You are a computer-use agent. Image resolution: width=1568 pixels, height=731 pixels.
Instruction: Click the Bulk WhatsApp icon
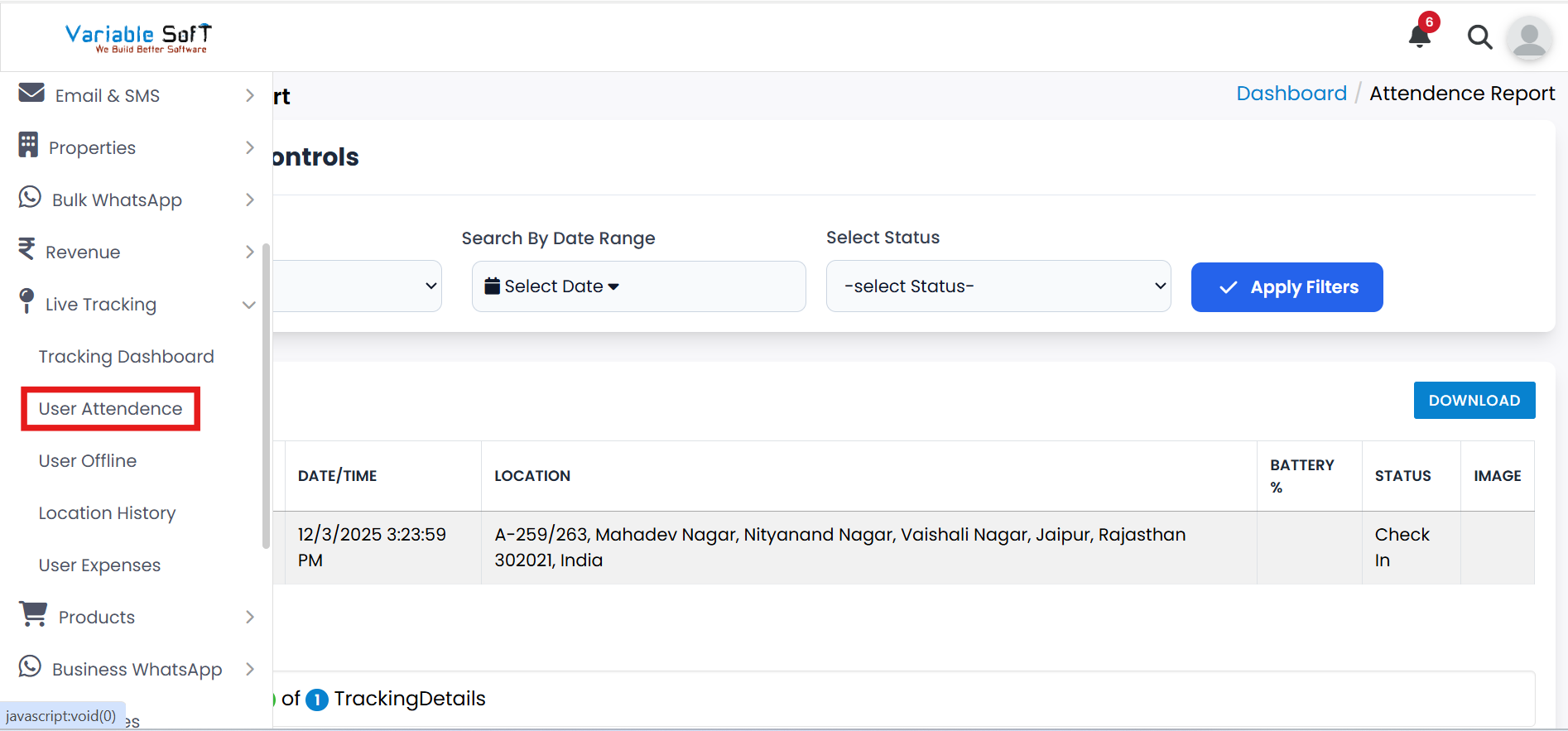pos(30,197)
